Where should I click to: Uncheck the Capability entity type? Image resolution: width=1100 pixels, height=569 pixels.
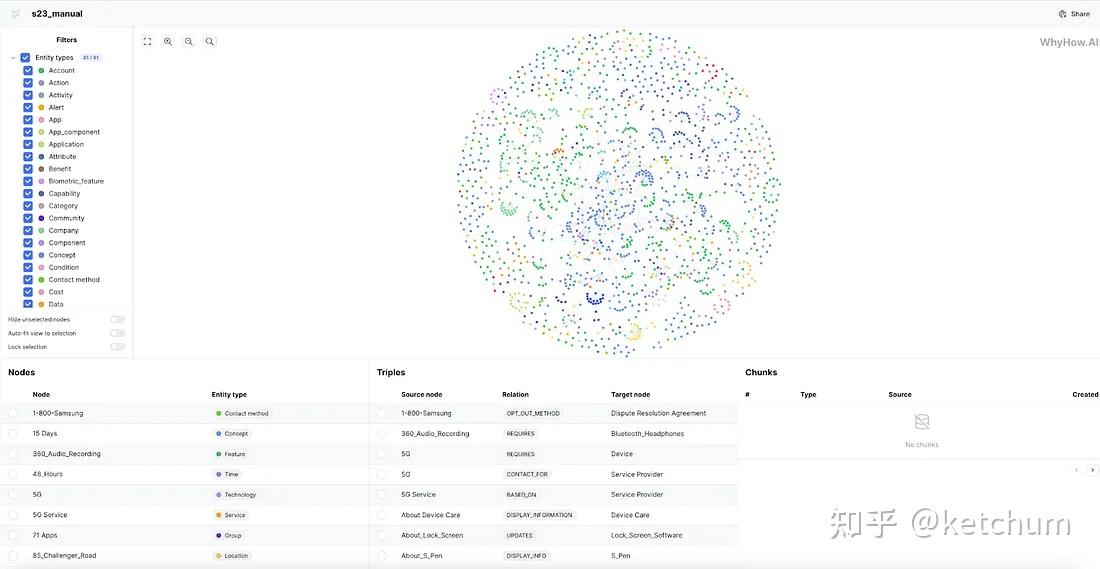click(28, 193)
